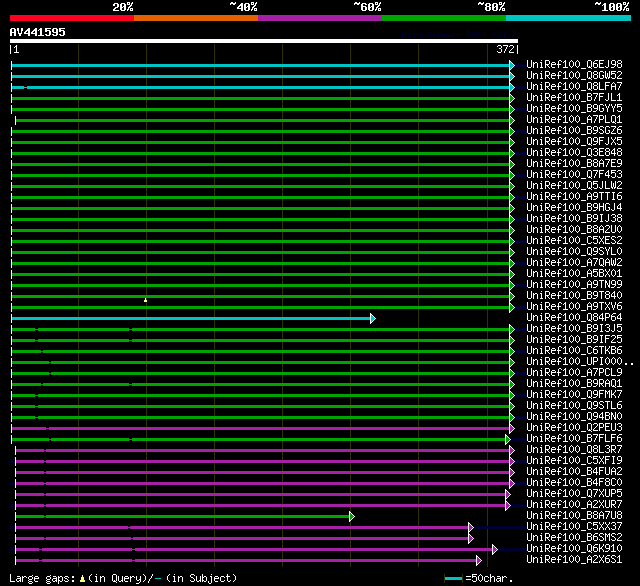Click the AV441595 query name

38,32
